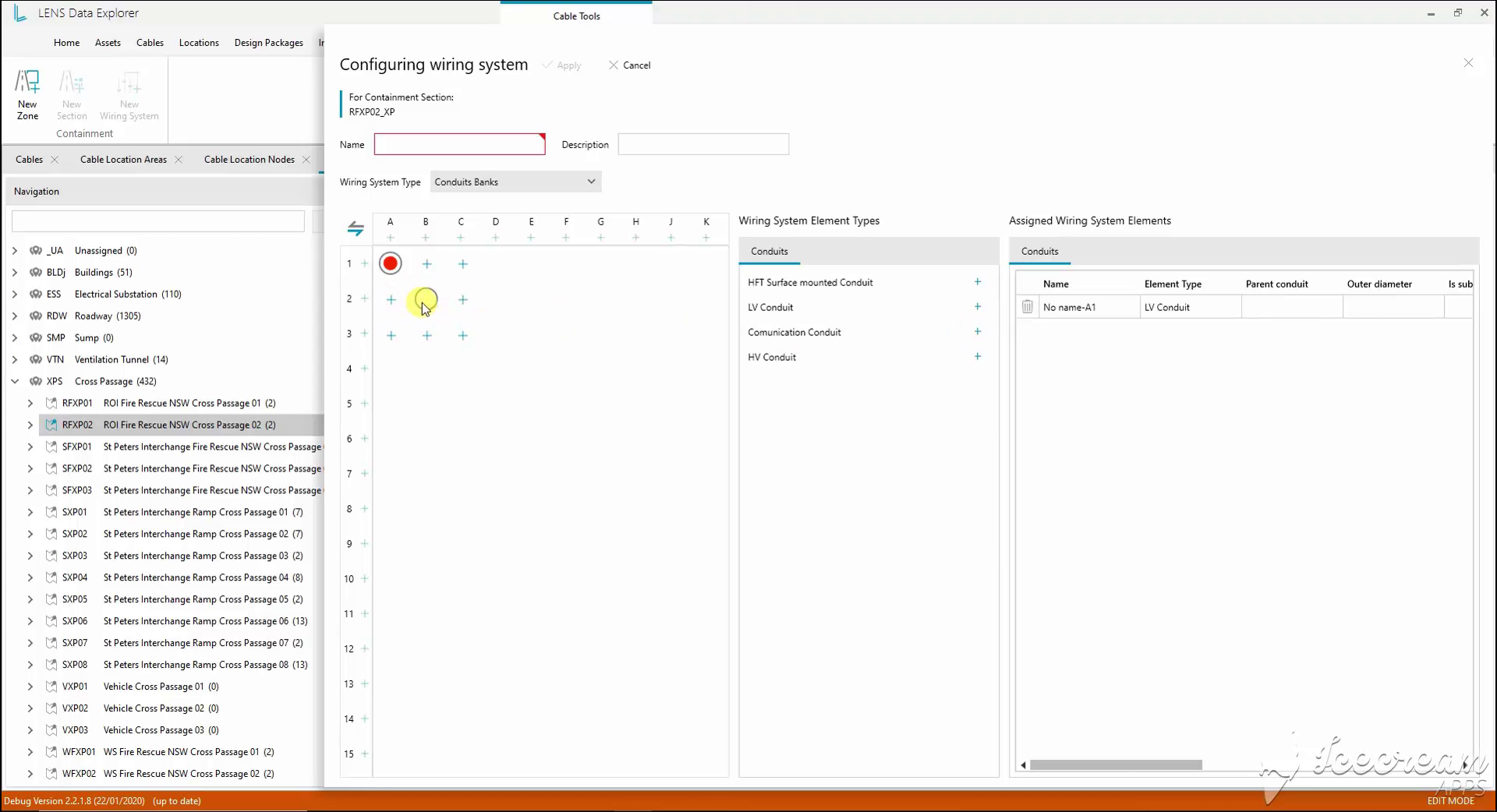Add HFT Surface mounted Conduit via its plus
The image size is (1497, 812).
[978, 282]
